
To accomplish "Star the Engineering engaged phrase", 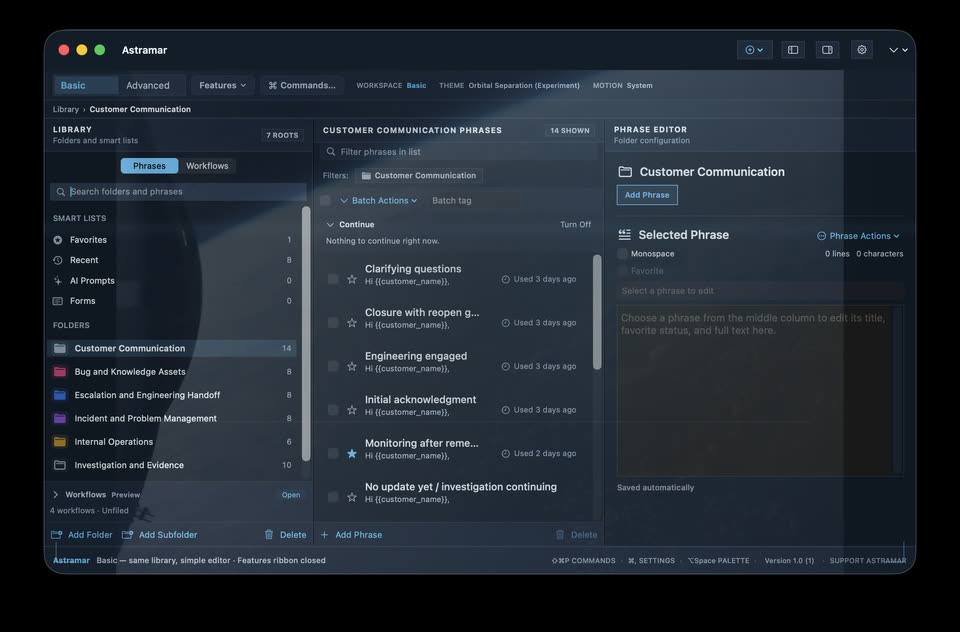I will point(352,366).
